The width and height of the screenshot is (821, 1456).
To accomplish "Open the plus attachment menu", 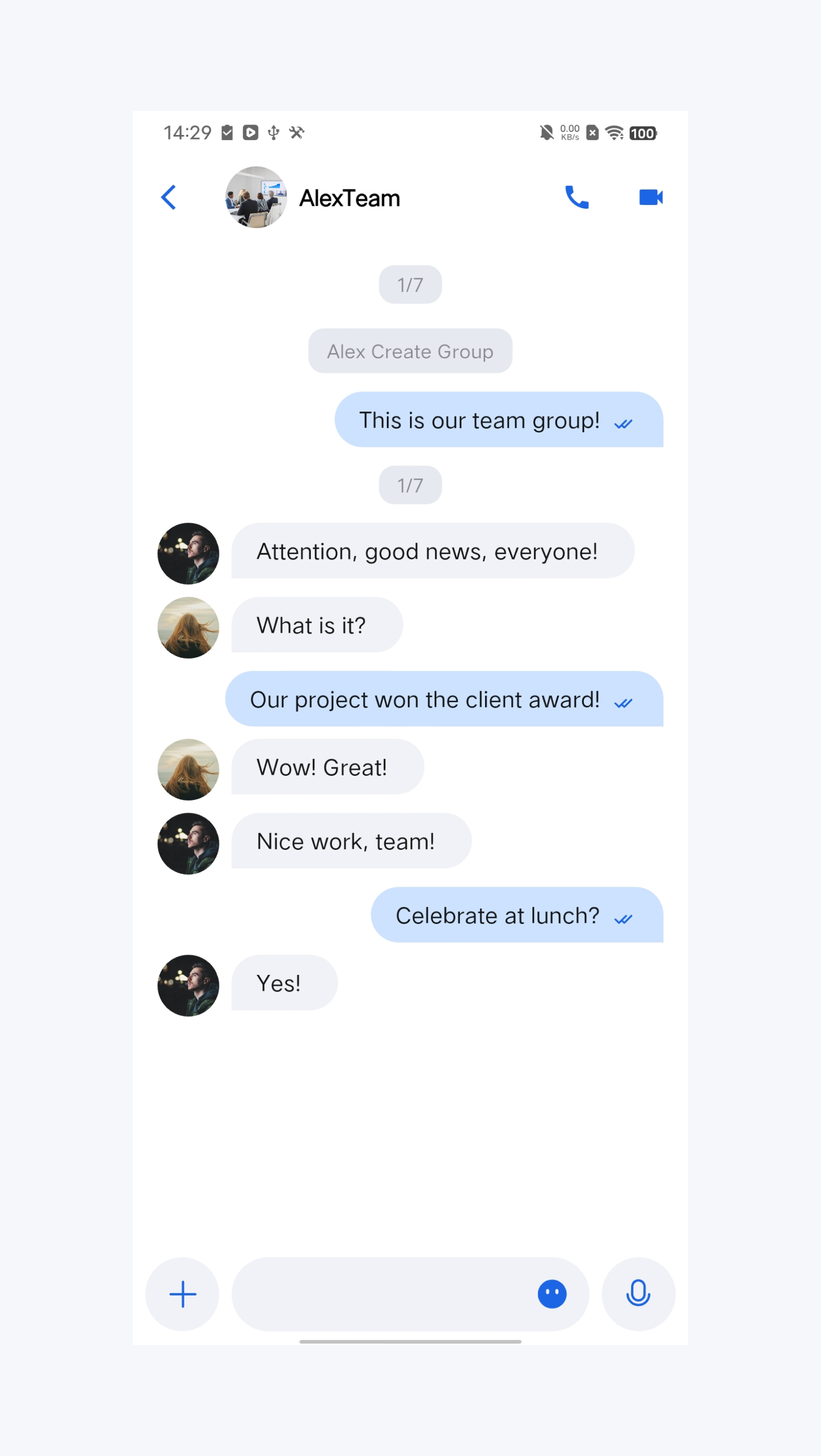I will pyautogui.click(x=182, y=1294).
